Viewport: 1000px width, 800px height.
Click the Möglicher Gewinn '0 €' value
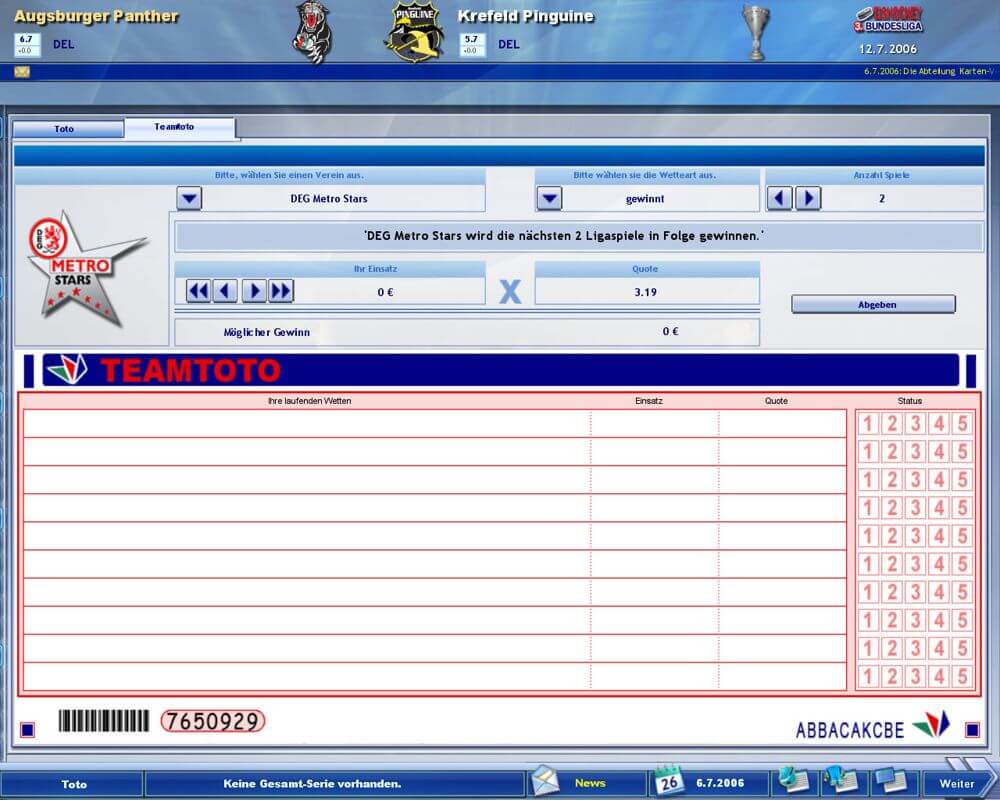pyautogui.click(x=670, y=332)
